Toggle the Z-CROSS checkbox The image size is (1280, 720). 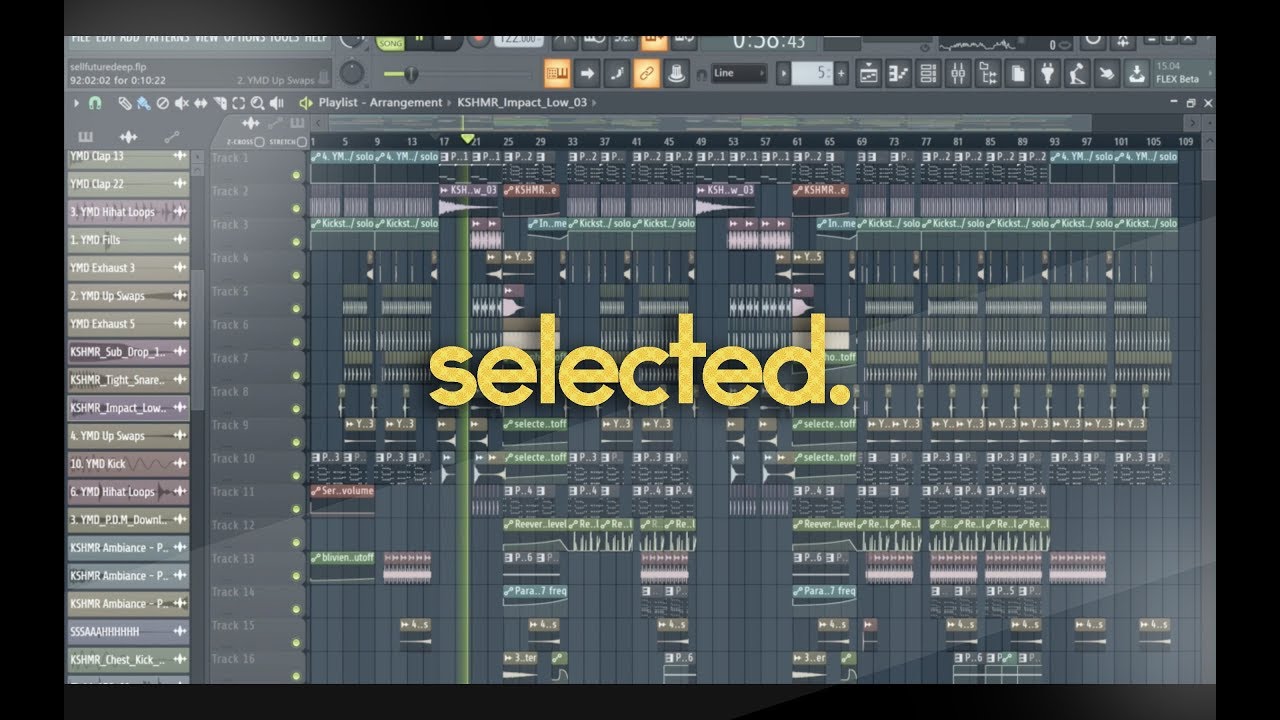point(260,143)
